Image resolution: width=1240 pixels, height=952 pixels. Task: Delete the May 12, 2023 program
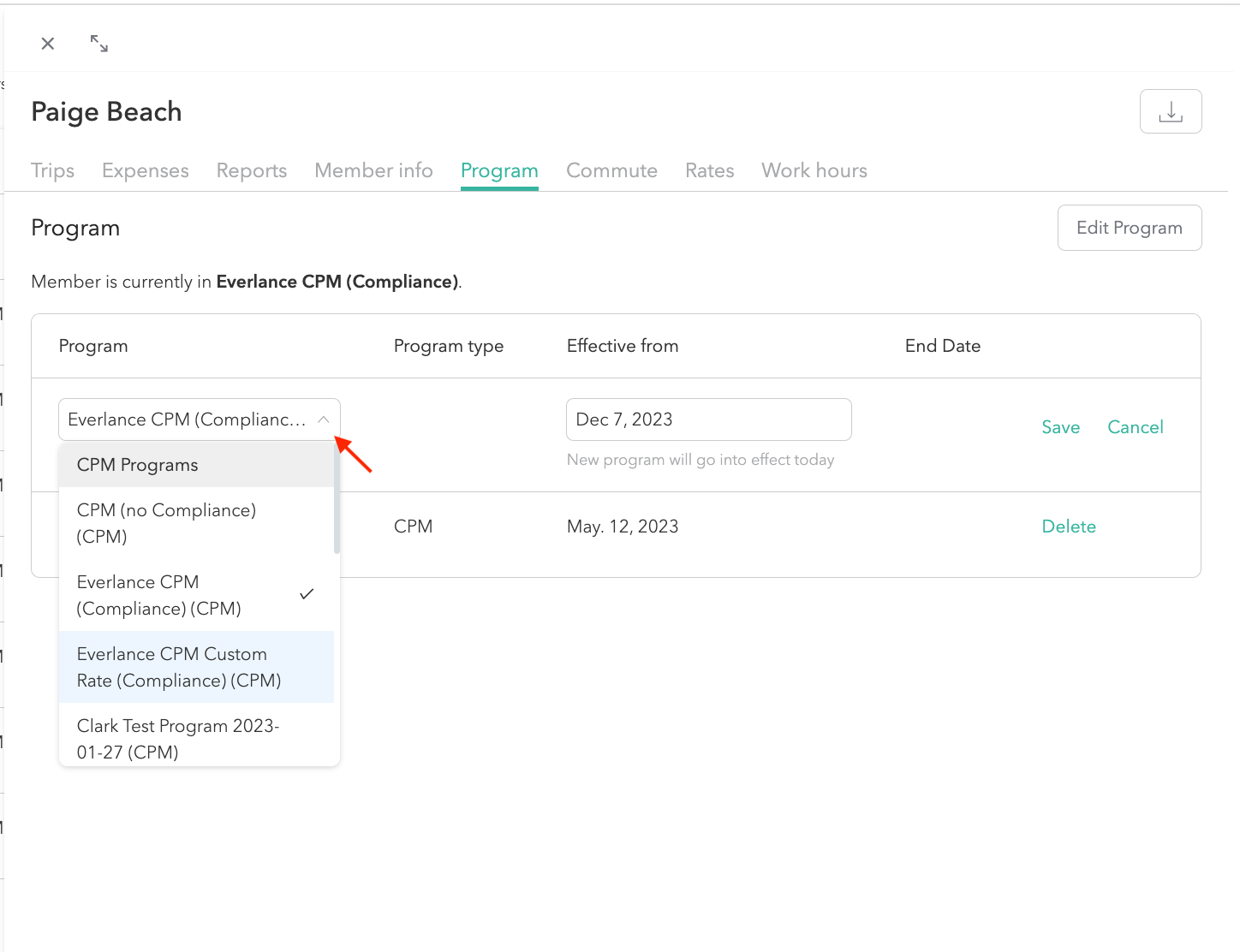(x=1069, y=527)
